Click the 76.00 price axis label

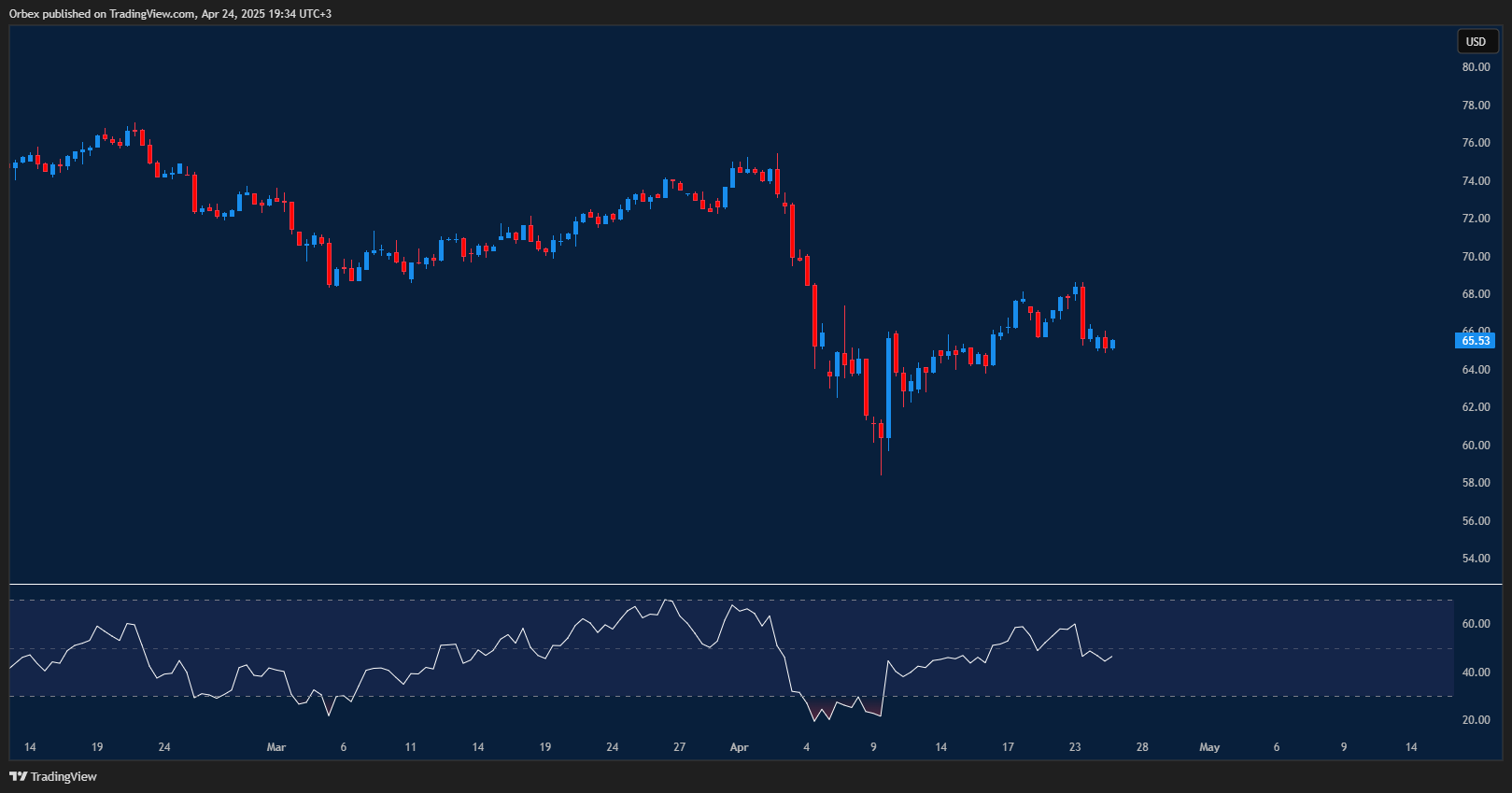click(x=1476, y=143)
